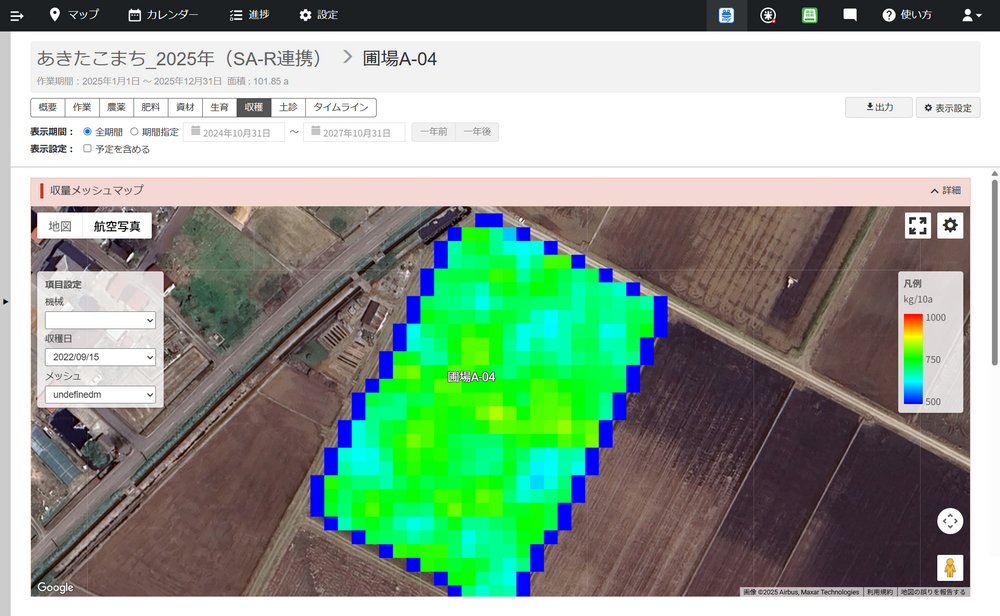Screen dimensions: 1000x616
Task: Enter fullscreen map view
Action: click(x=917, y=226)
